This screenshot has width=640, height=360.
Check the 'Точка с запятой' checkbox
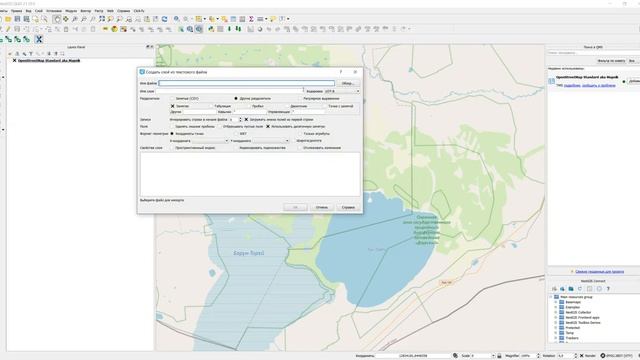324,106
